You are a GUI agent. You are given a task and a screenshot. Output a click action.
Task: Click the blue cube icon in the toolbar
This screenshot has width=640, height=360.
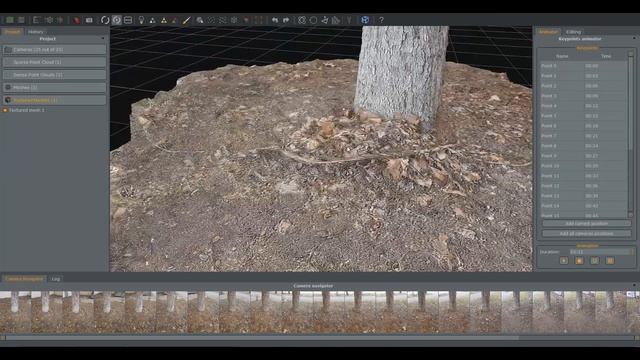point(365,20)
